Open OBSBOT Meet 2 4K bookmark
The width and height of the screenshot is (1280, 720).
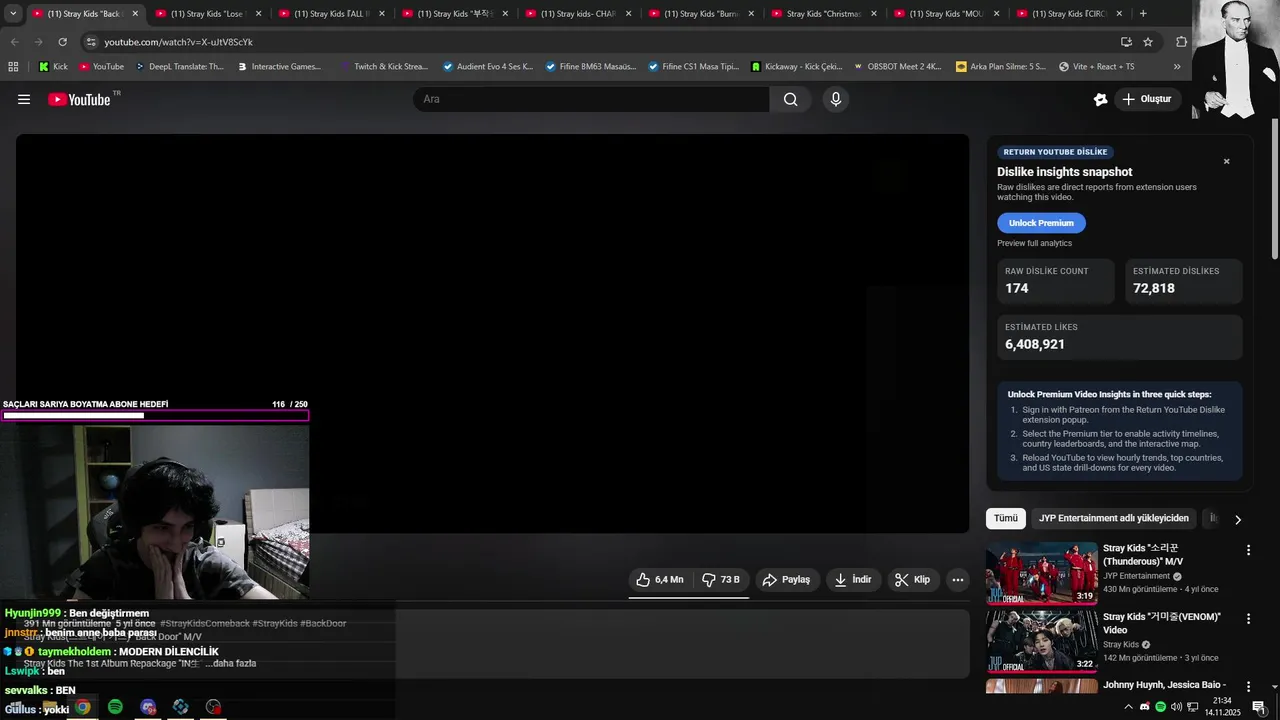click(x=897, y=67)
